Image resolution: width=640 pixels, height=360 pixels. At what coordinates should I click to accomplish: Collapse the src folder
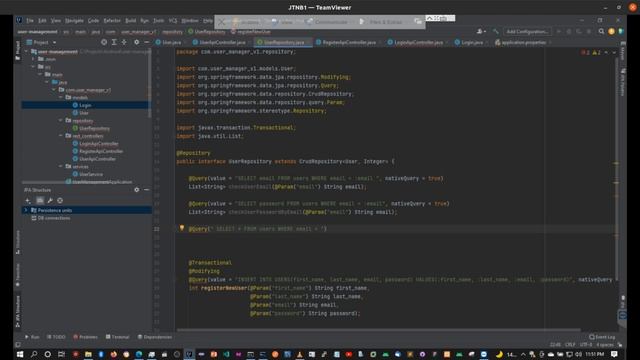[34, 67]
